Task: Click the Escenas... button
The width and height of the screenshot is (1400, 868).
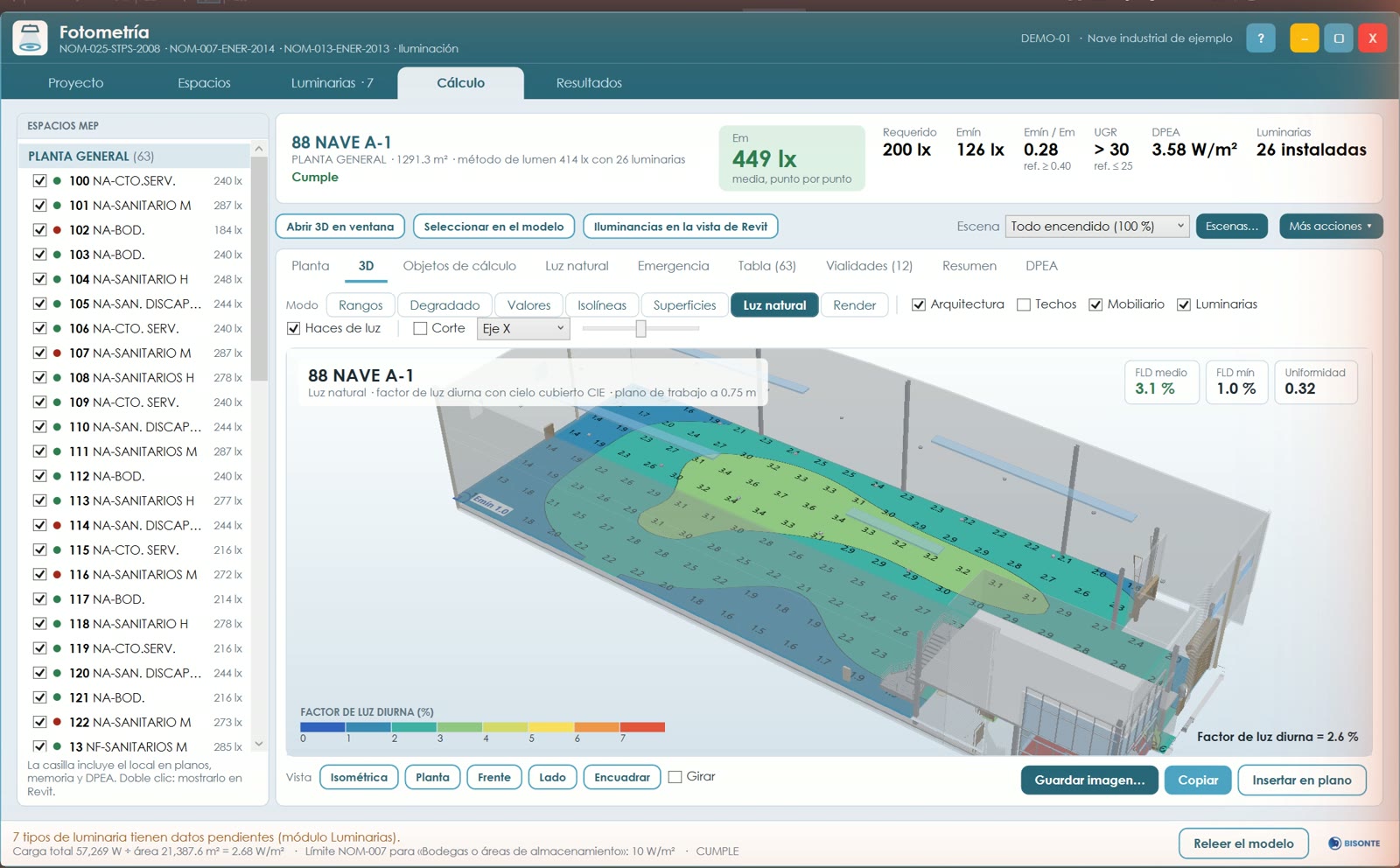Action: (1231, 227)
